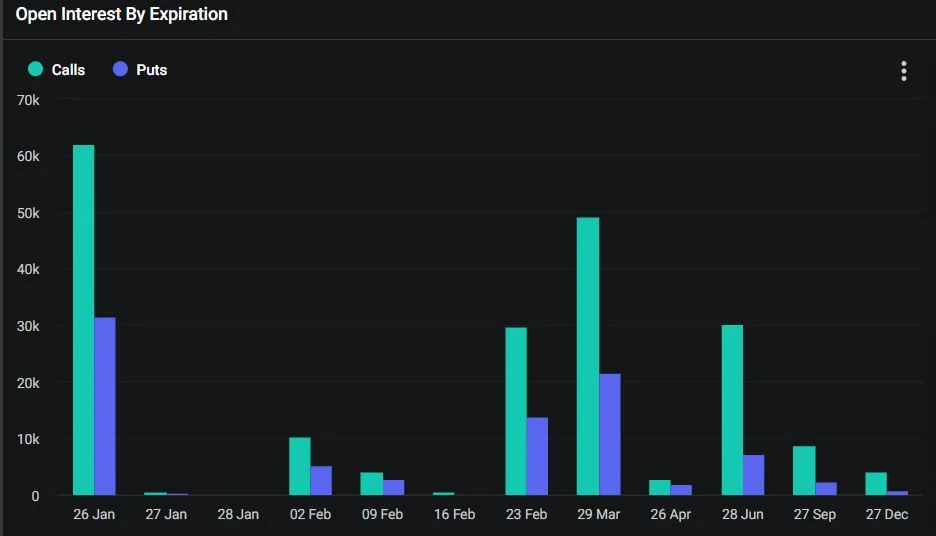The width and height of the screenshot is (936, 536).
Task: Click the 23 Feb Calls bar
Action: coord(516,411)
